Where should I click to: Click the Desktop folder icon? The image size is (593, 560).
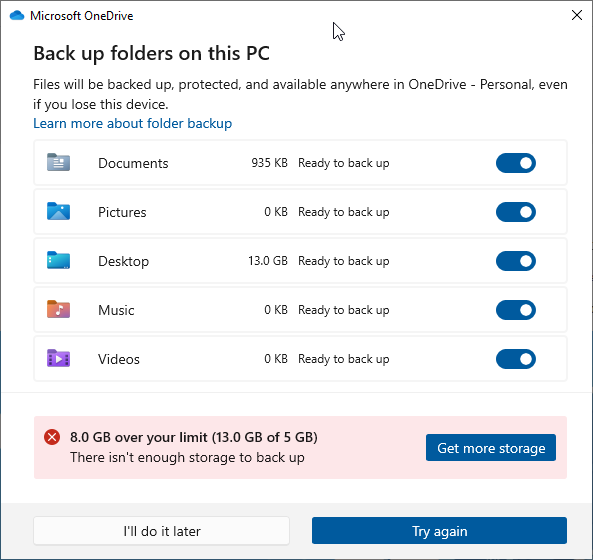pos(58,261)
